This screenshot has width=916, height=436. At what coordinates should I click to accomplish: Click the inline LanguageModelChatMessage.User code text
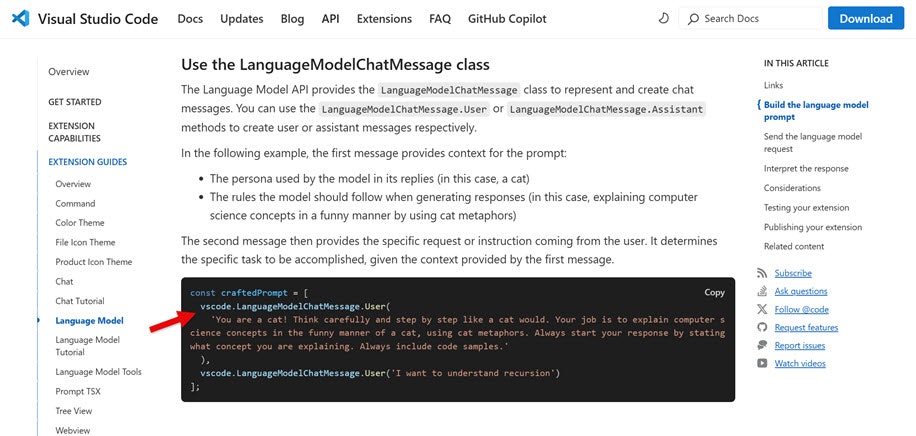[403, 109]
